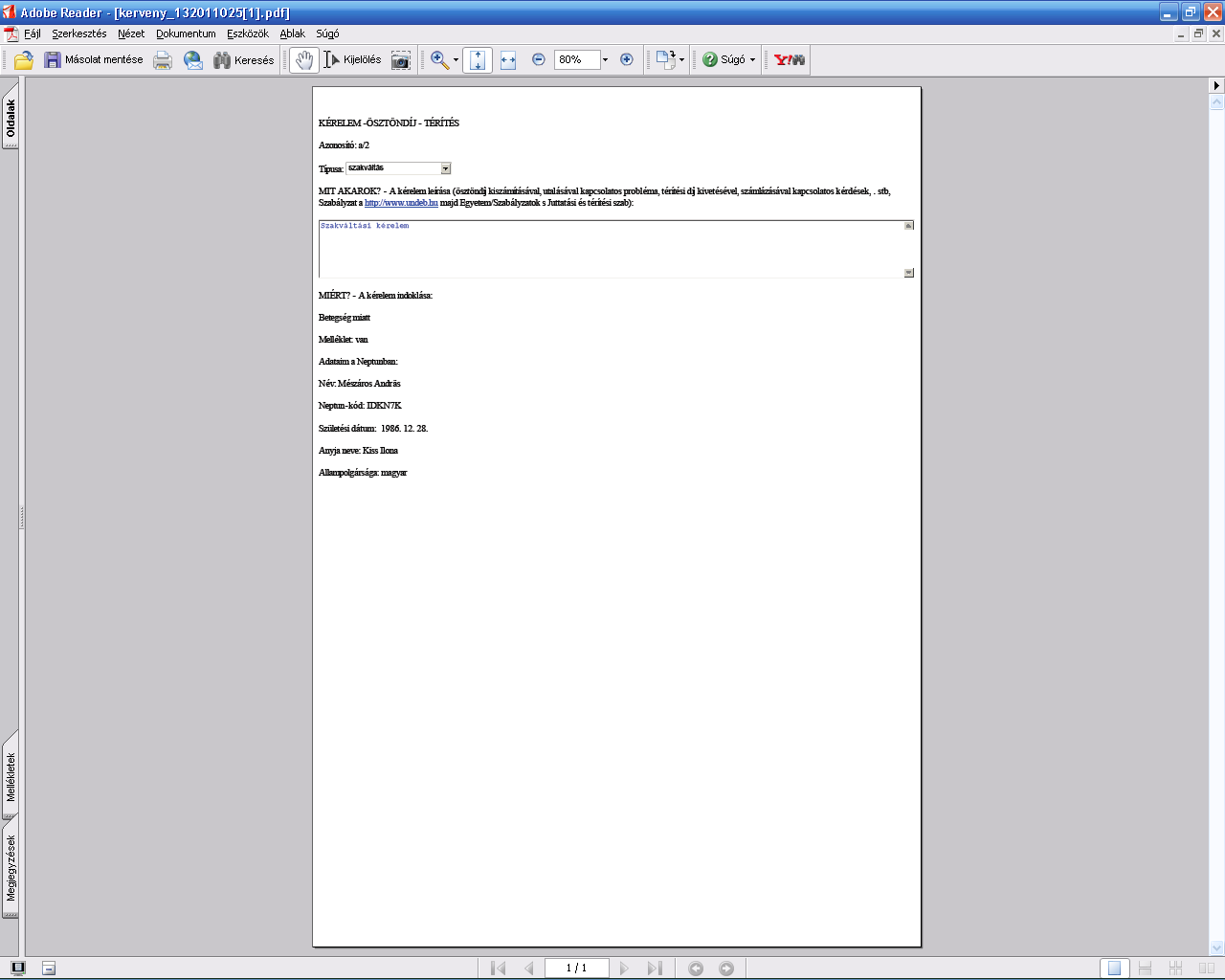1225x980 pixels.
Task: Follow the http://www.unideb.hu link
Action: (x=401, y=203)
